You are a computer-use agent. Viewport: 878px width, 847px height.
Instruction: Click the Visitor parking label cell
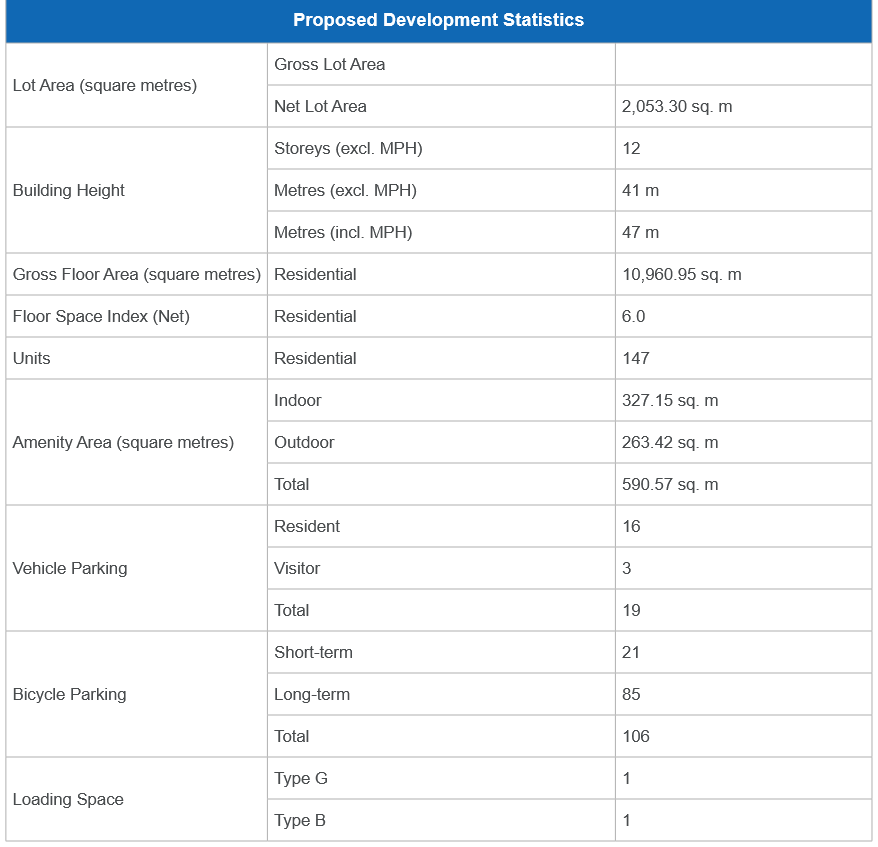(297, 569)
